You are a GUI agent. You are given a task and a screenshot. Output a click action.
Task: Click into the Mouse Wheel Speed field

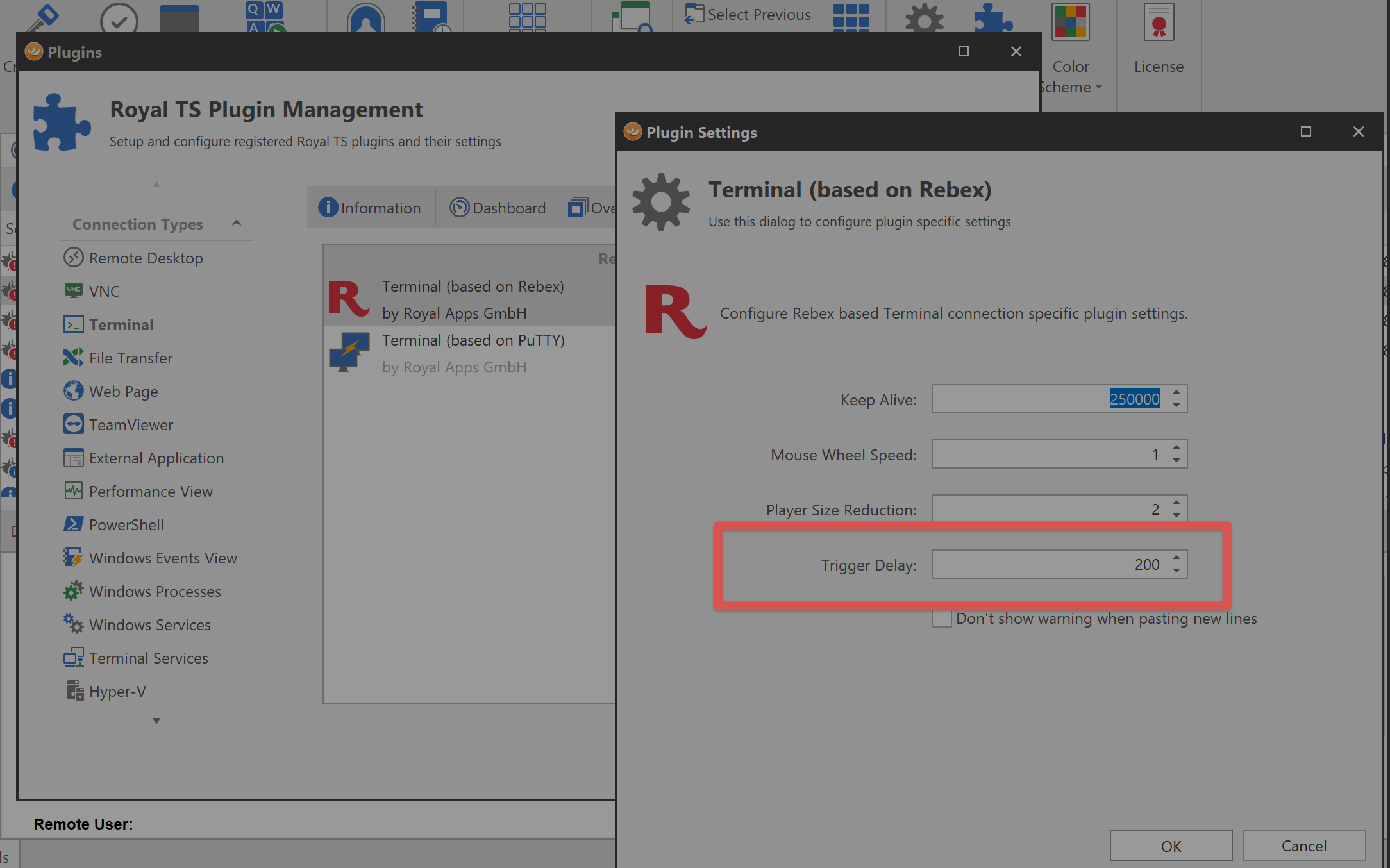(x=1045, y=455)
